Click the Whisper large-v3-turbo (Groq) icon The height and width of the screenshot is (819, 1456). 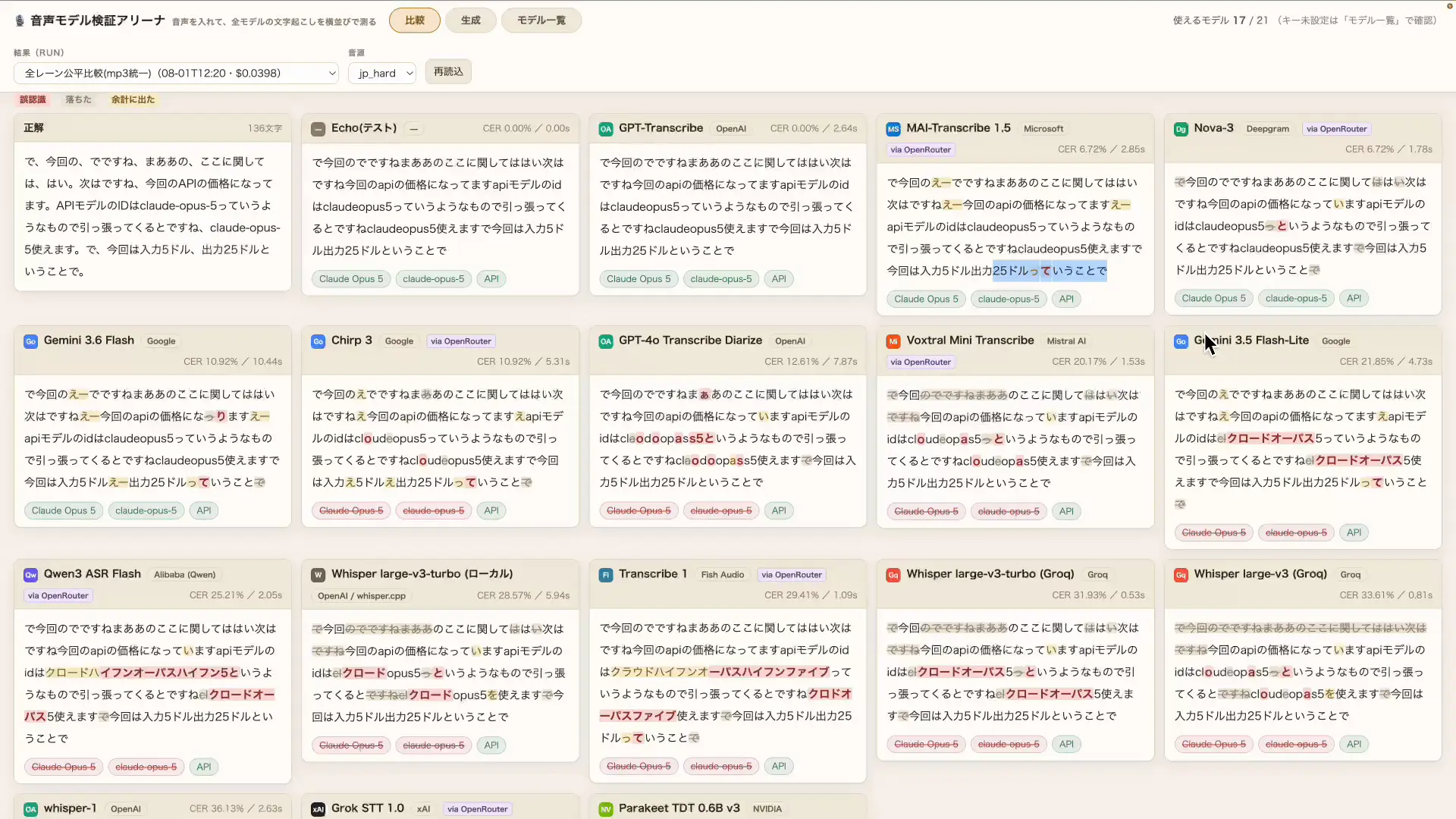(893, 575)
